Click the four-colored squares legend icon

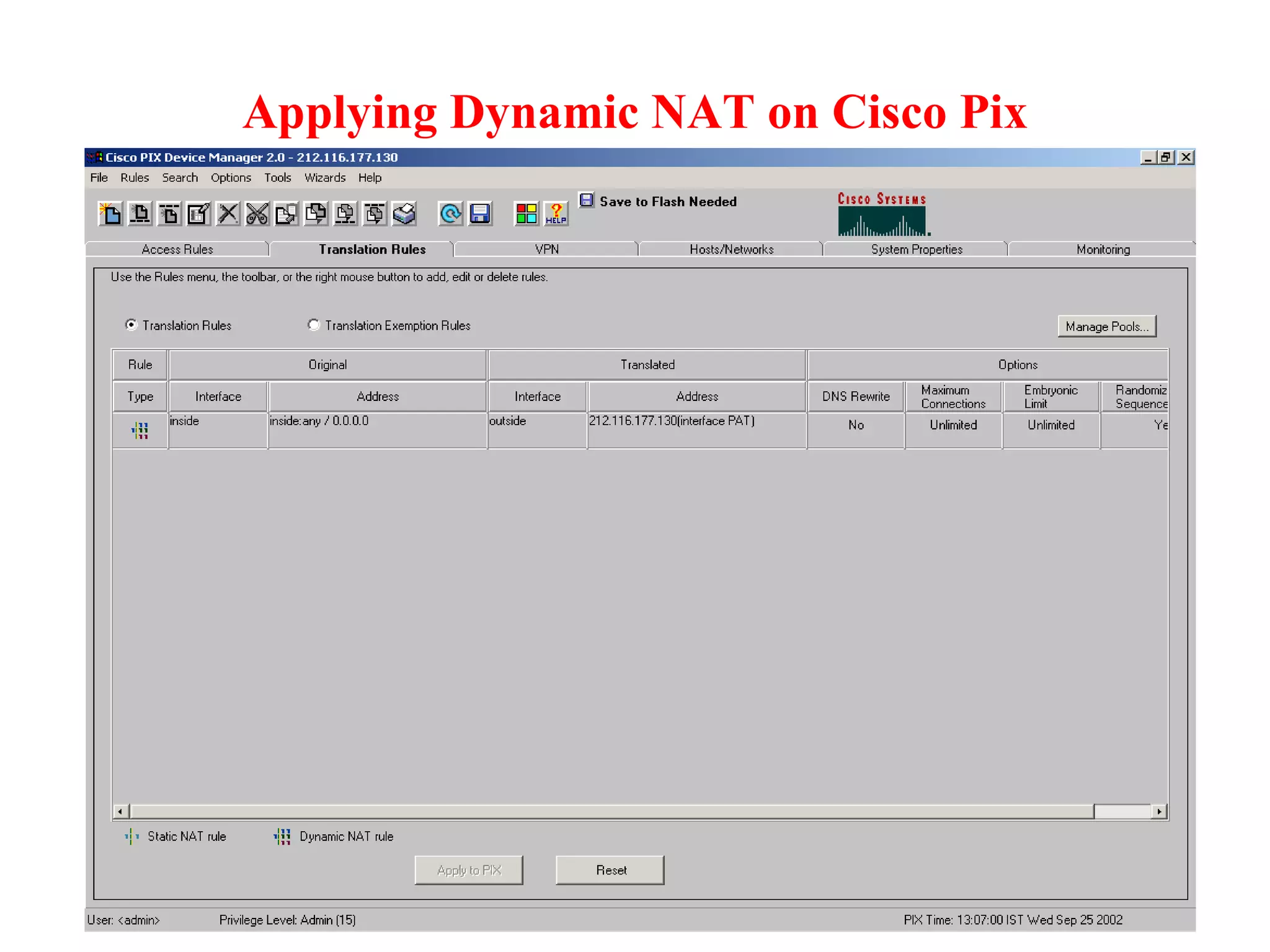click(x=526, y=214)
